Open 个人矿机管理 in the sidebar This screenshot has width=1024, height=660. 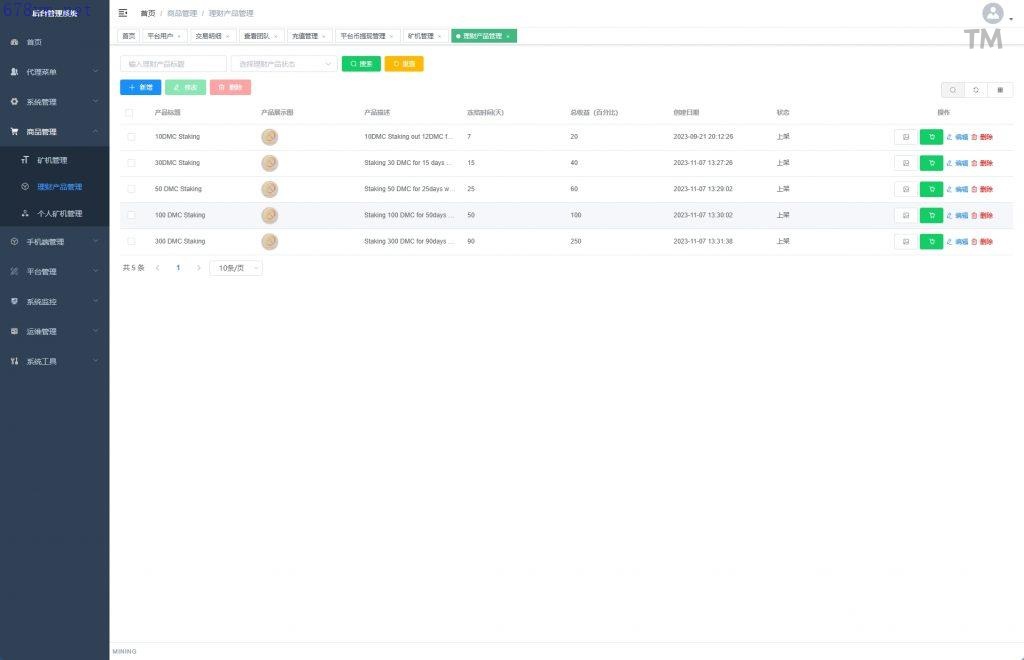[59, 213]
